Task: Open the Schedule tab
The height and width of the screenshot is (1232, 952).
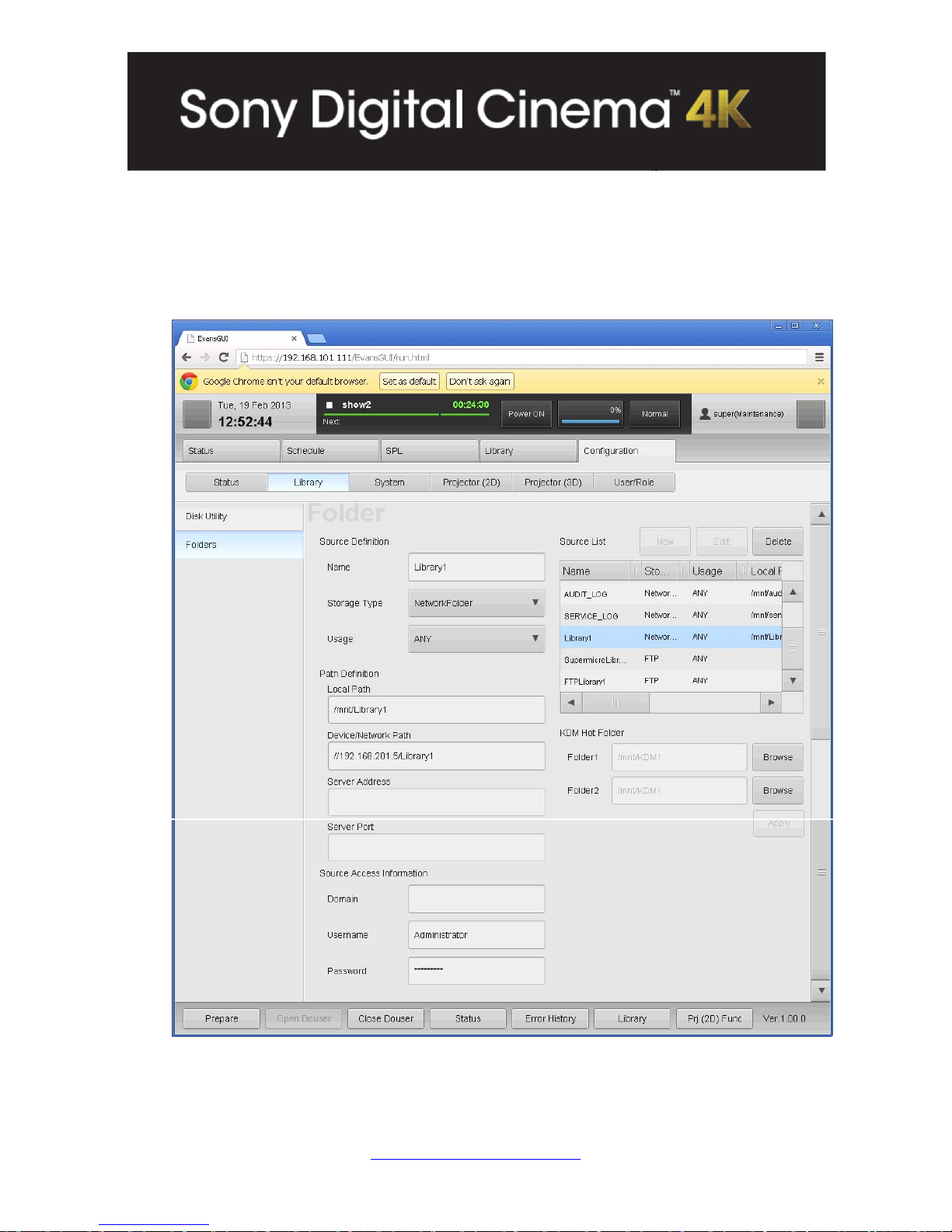Action: [x=330, y=451]
